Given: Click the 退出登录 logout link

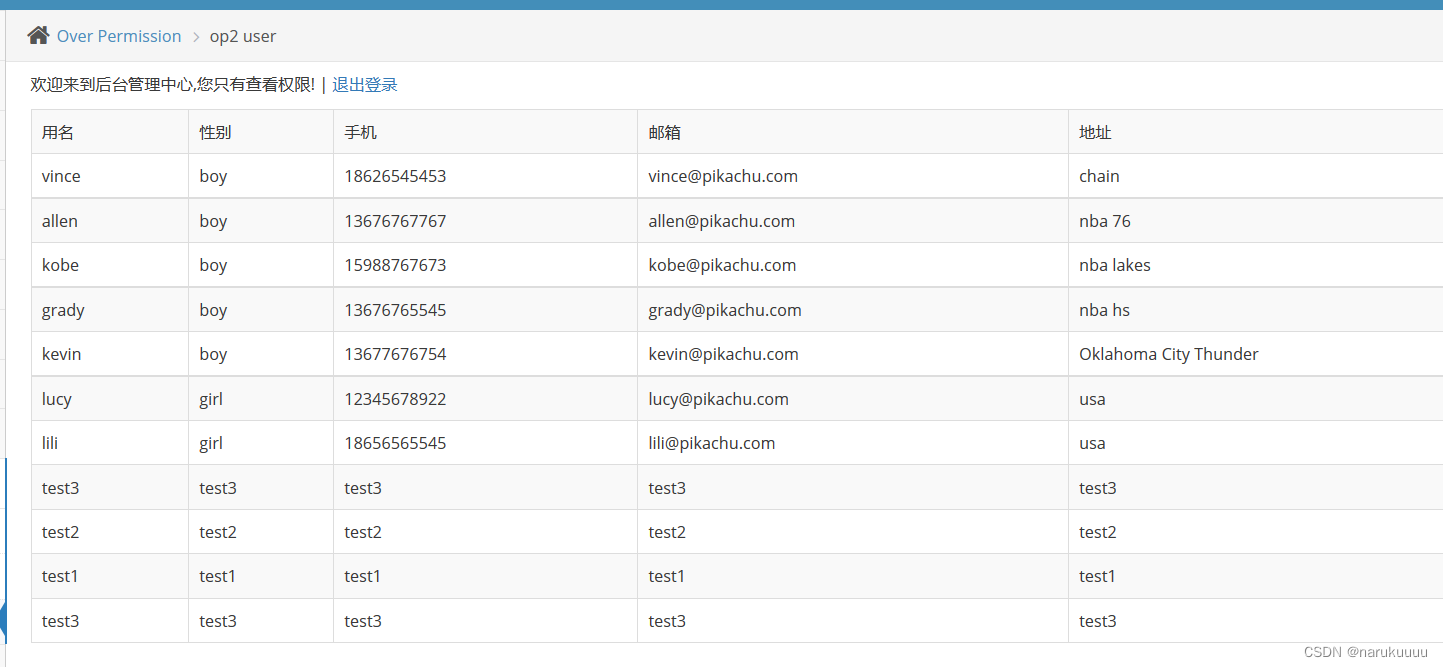Looking at the screenshot, I should (x=365, y=85).
